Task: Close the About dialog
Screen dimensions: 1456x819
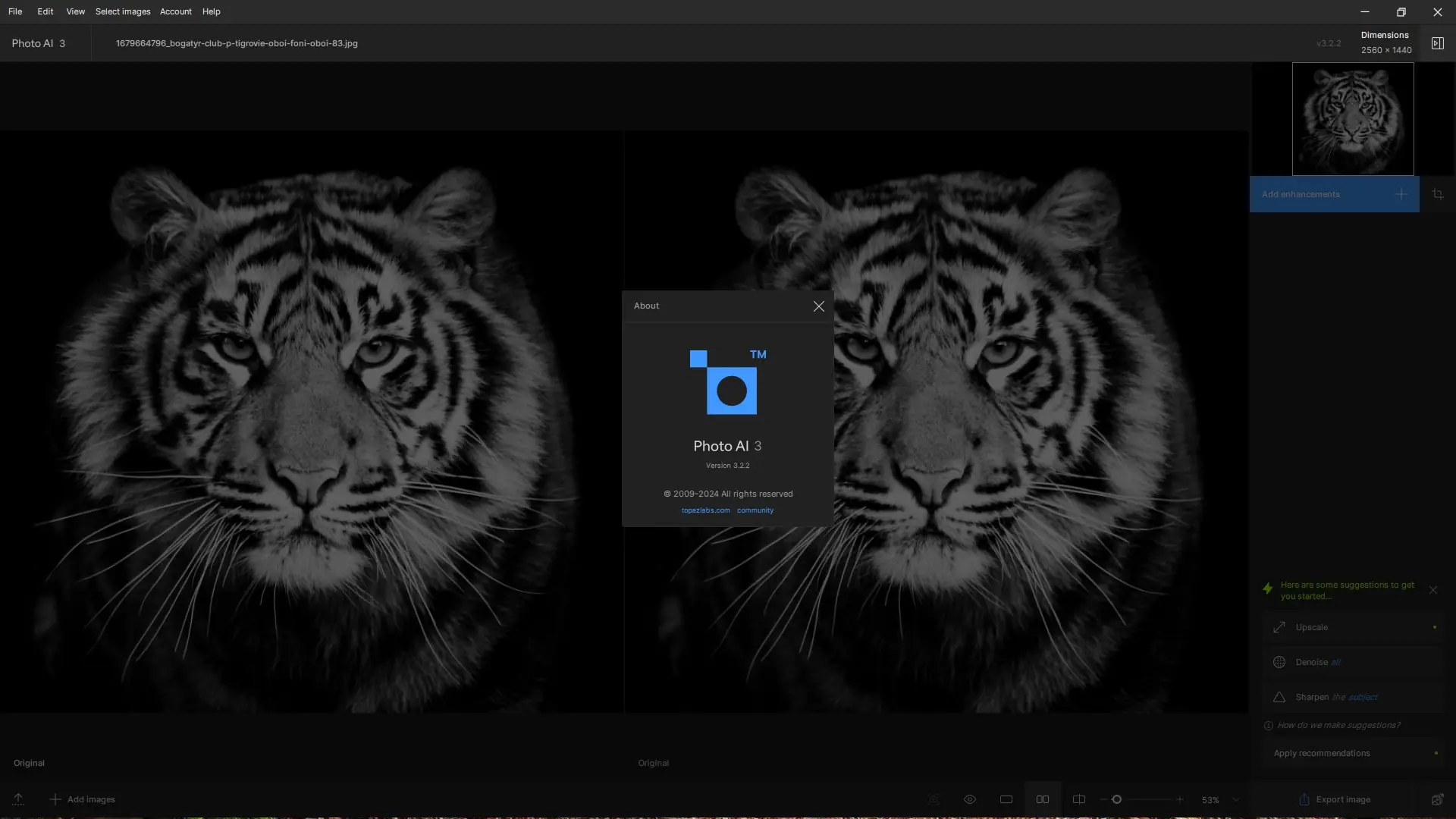Action: [x=818, y=306]
